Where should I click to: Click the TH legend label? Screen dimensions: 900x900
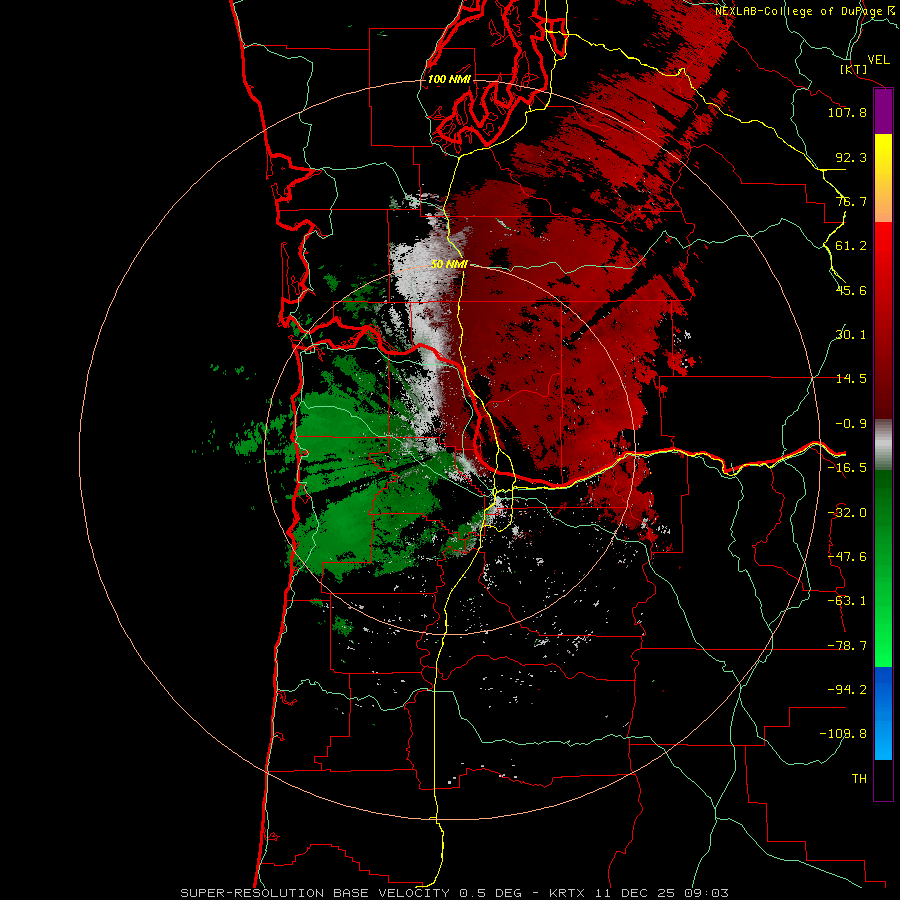[859, 779]
